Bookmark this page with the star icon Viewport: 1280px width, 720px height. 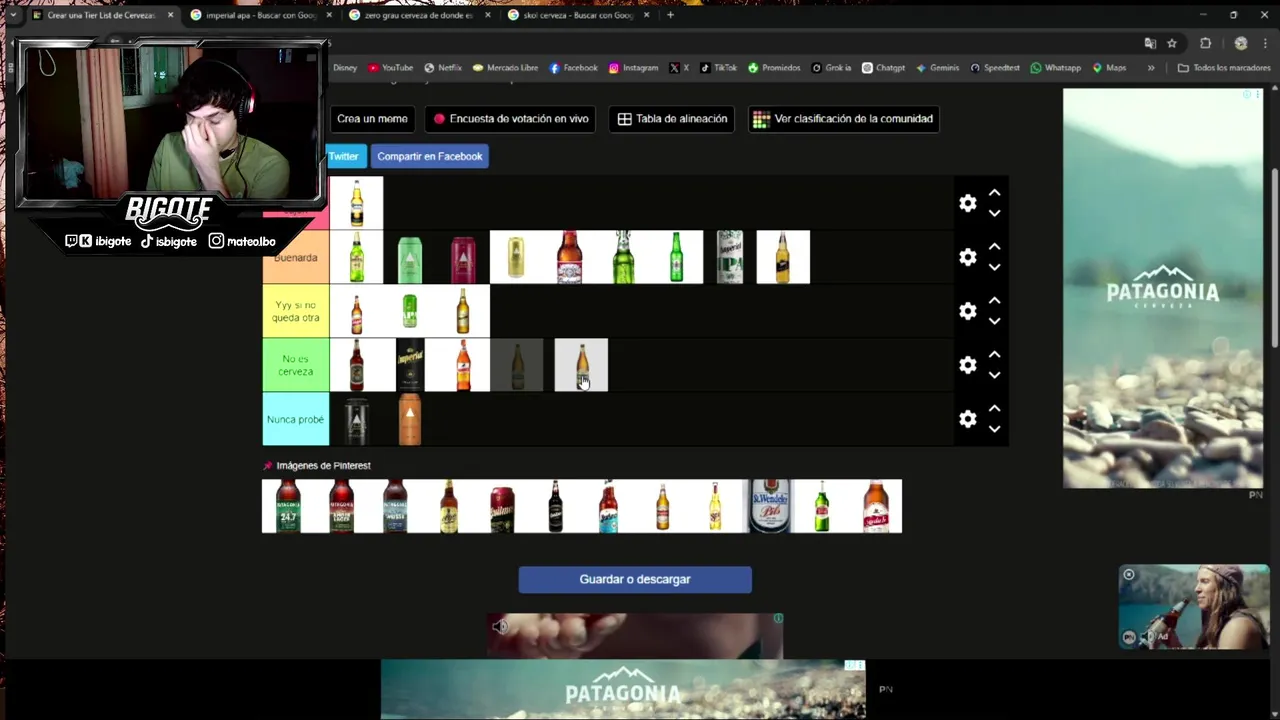coord(1172,43)
